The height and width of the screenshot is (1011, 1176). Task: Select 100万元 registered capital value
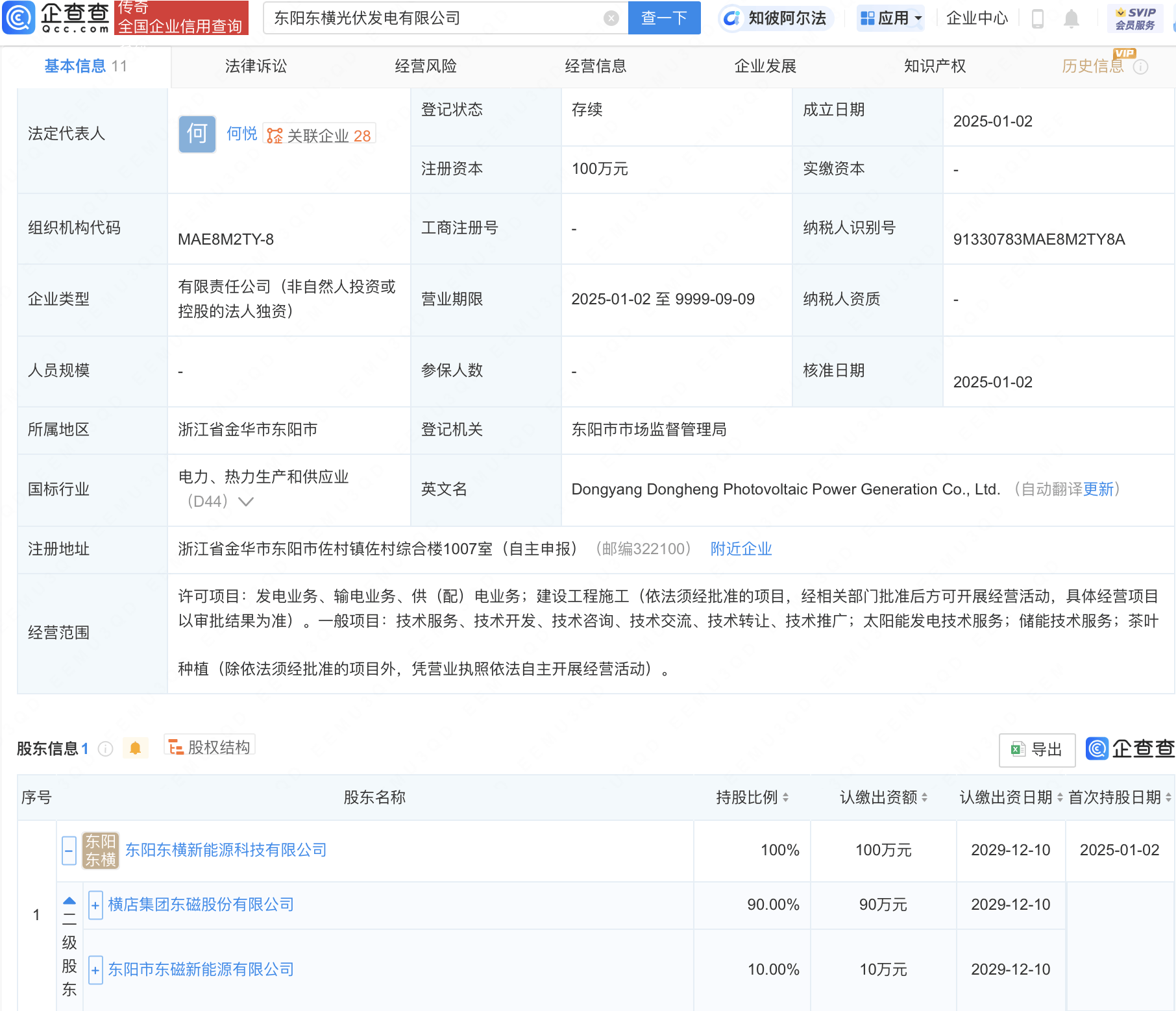click(x=600, y=169)
